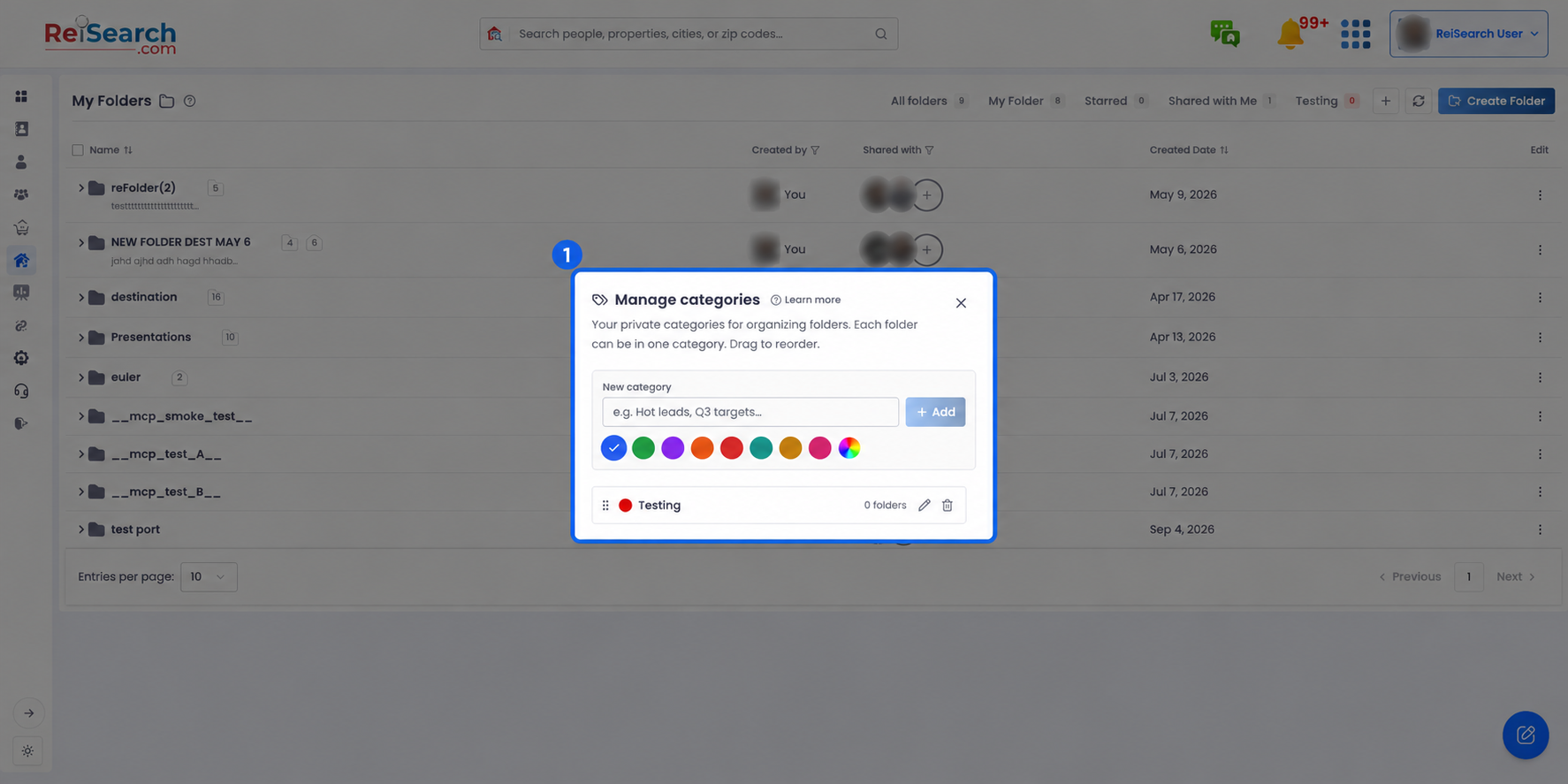The width and height of the screenshot is (1568, 784).
Task: Grab the drag handle beside Testing category
Action: coord(605,506)
